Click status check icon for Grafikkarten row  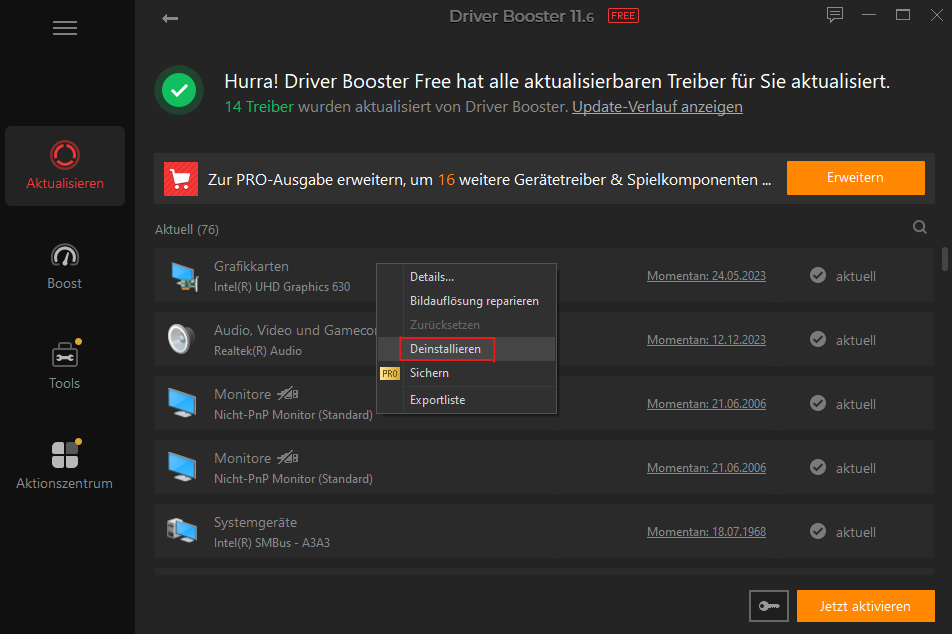[818, 276]
